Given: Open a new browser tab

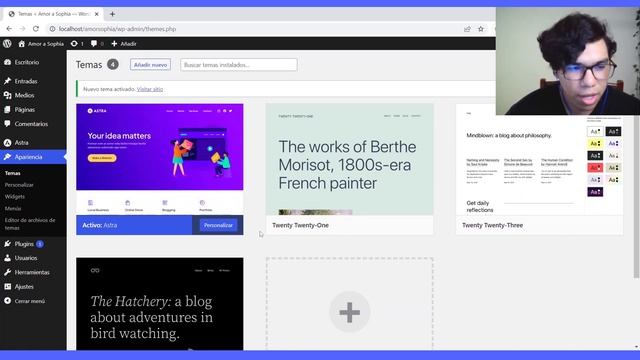Looking at the screenshot, I should point(112,14).
